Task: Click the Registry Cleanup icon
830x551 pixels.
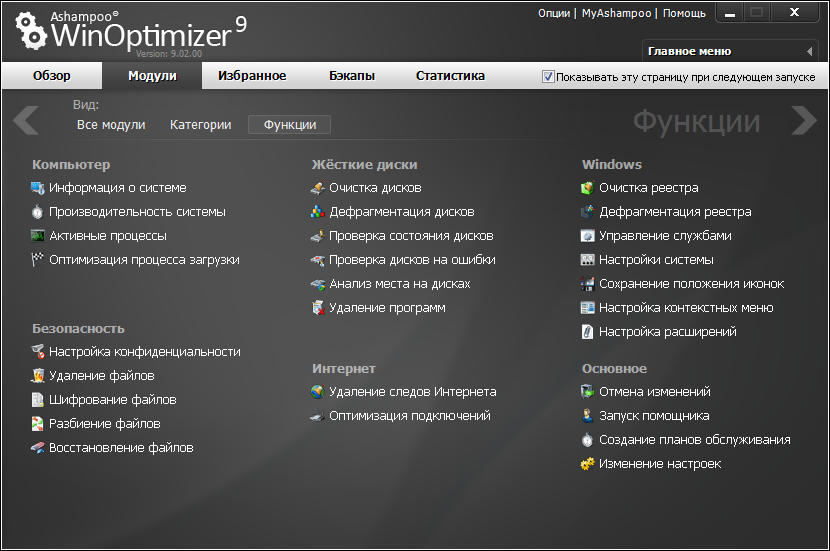Action: pyautogui.click(x=588, y=188)
